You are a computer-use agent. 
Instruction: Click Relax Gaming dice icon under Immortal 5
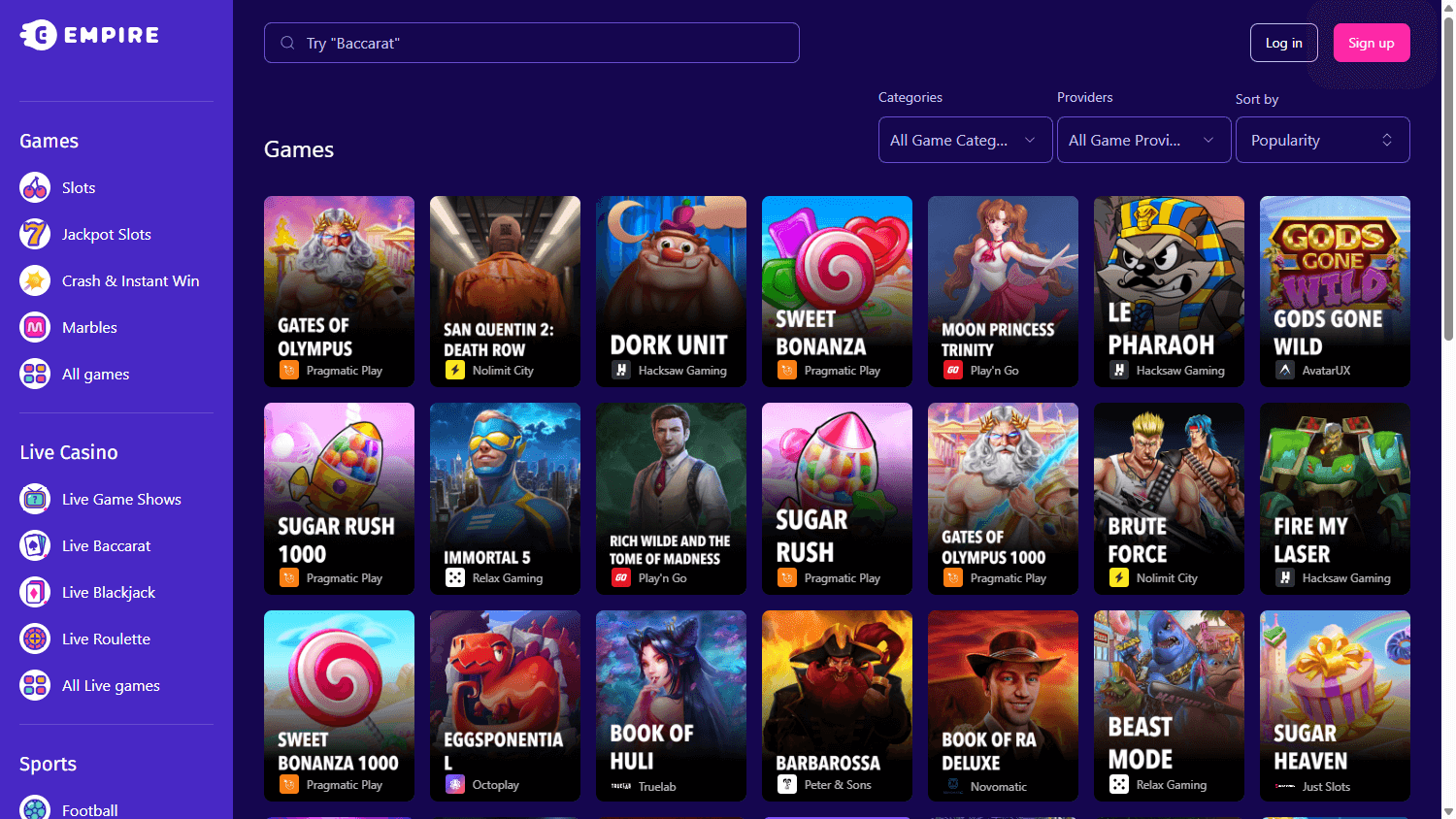[x=455, y=577]
